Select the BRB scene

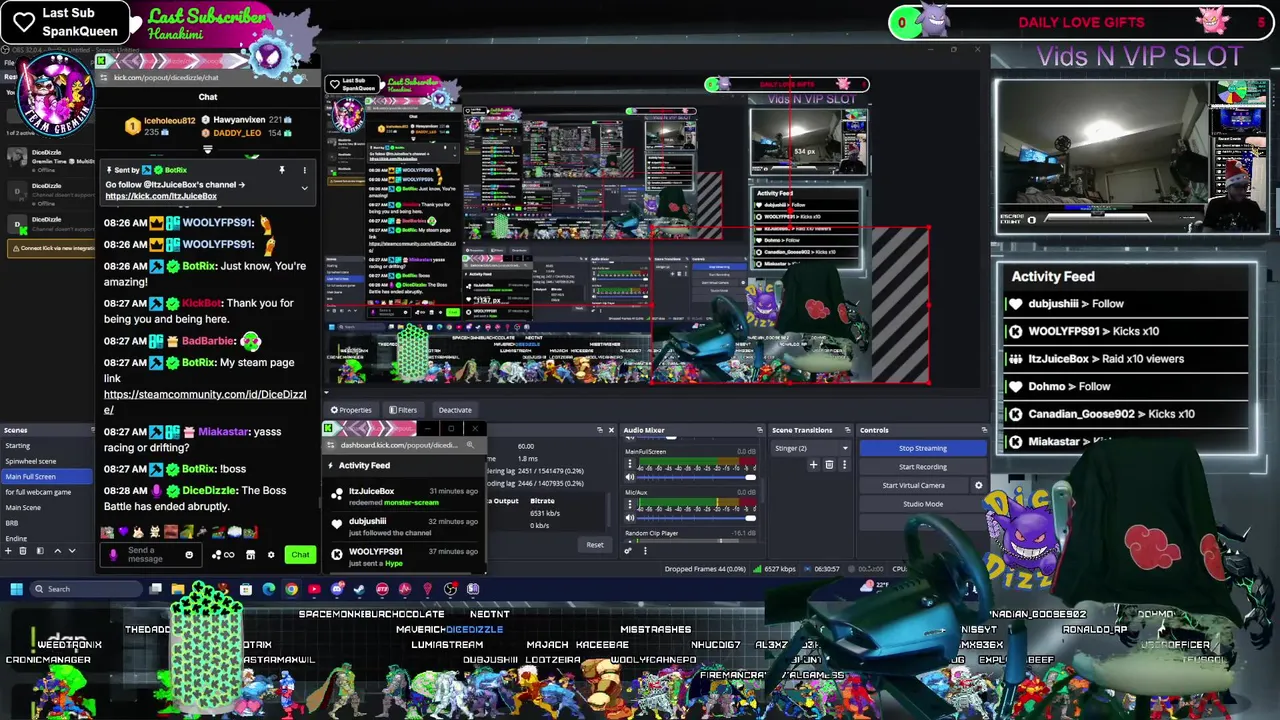pyautogui.click(x=47, y=523)
